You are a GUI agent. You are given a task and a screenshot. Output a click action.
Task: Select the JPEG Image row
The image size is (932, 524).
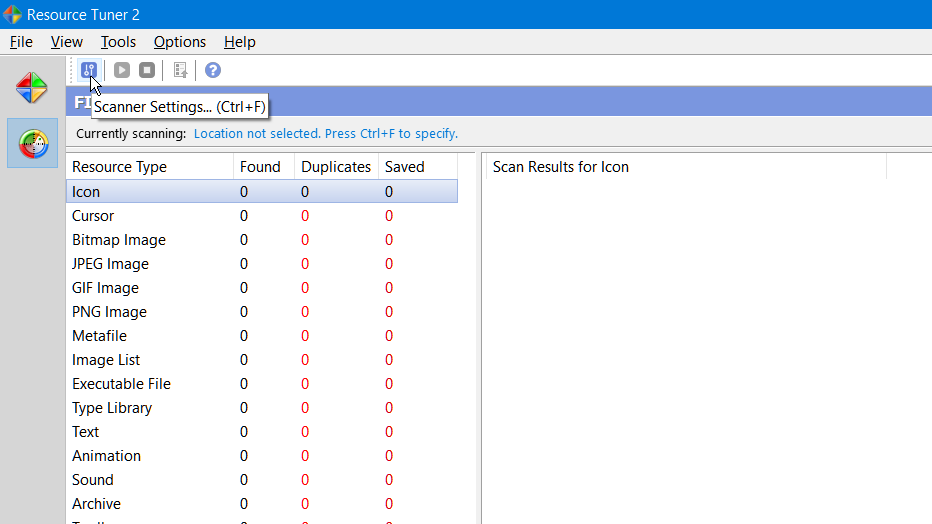(x=262, y=264)
